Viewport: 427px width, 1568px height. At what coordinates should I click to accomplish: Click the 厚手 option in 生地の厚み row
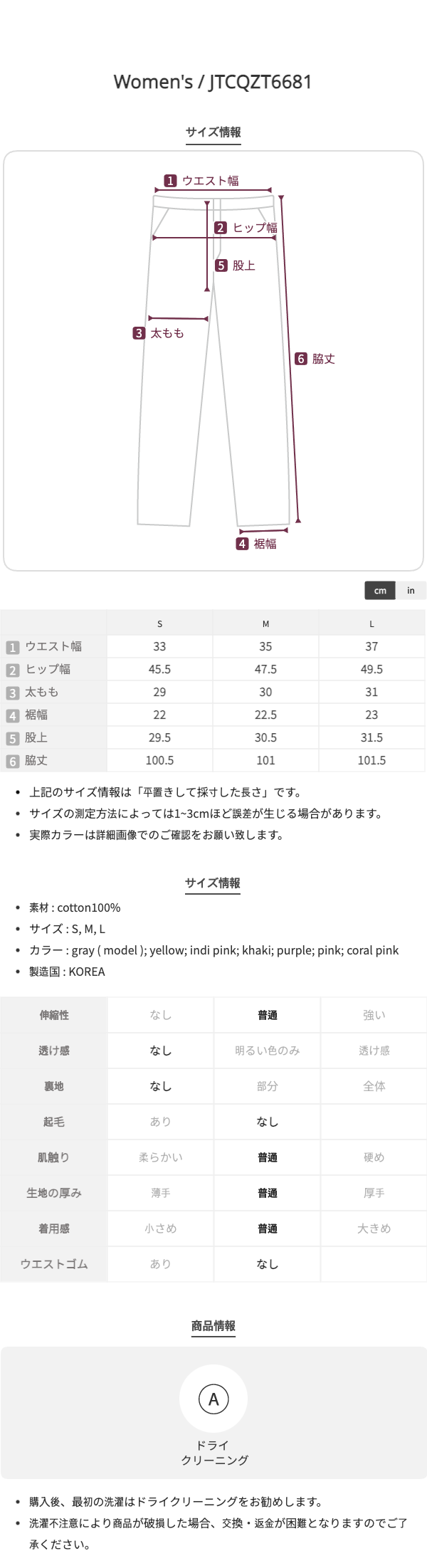(374, 1193)
